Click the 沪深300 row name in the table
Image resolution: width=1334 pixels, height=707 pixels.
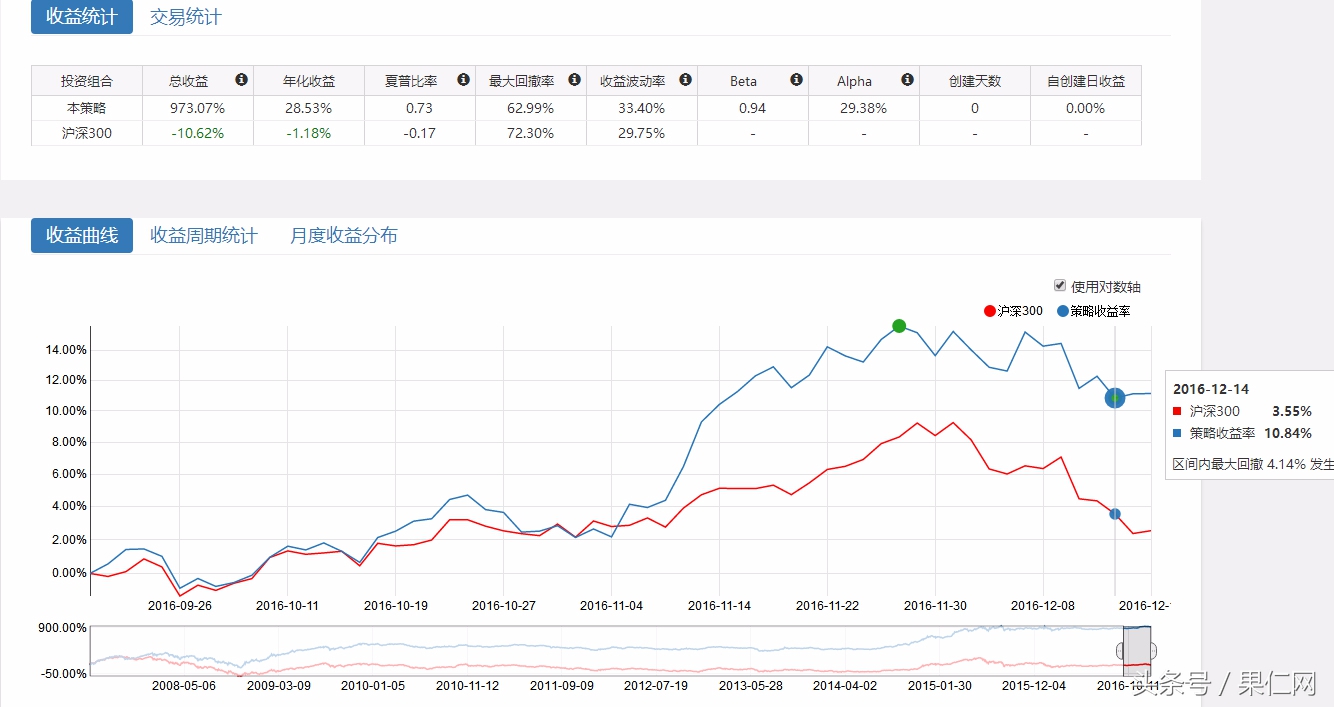click(87, 133)
